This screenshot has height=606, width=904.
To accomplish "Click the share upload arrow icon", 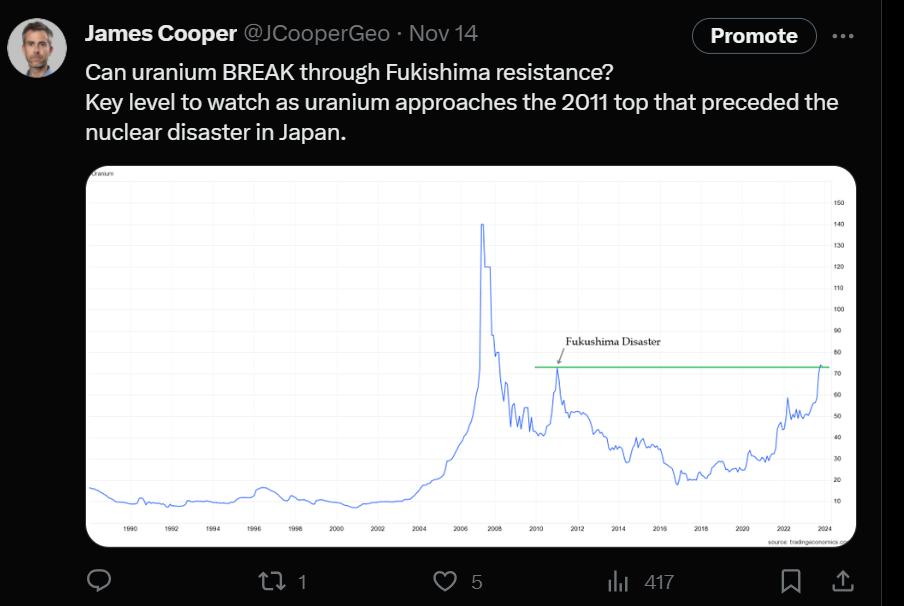I will [842, 581].
